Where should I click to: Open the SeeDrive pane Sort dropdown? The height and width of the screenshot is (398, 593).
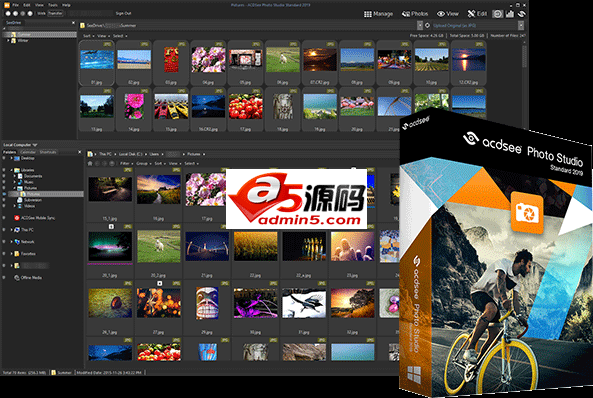(x=88, y=36)
